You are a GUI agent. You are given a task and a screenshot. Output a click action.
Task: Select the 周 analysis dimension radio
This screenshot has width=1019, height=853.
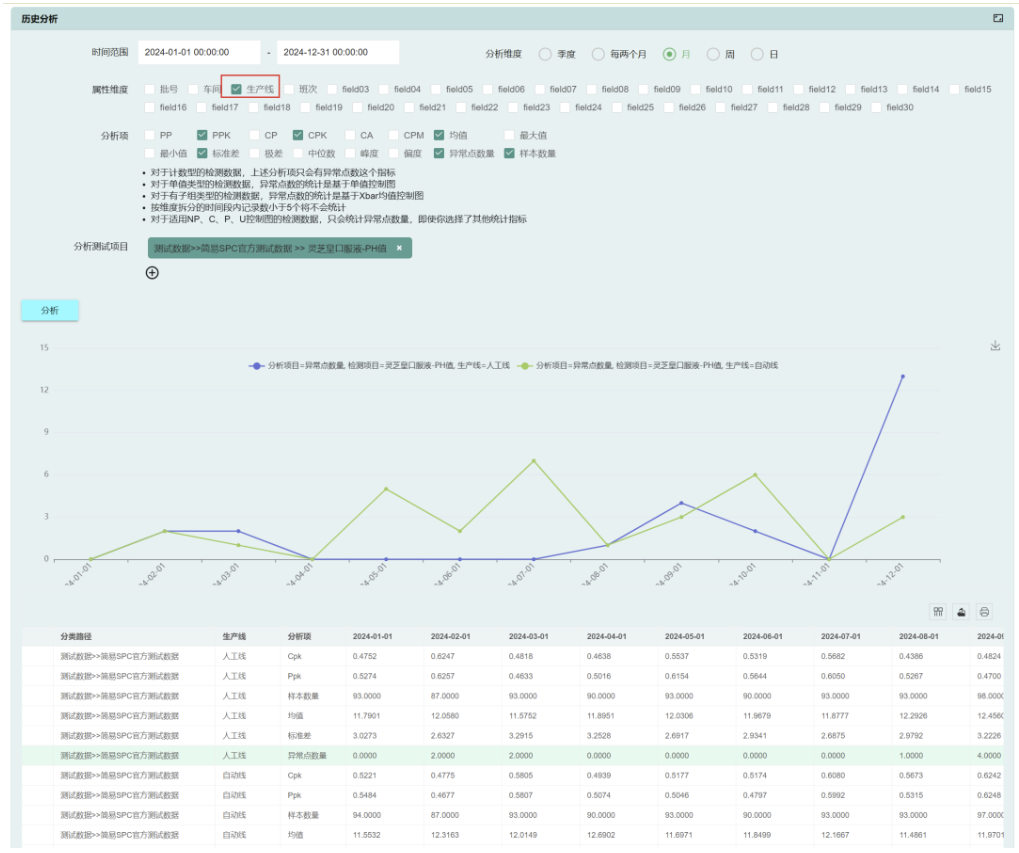(x=713, y=54)
